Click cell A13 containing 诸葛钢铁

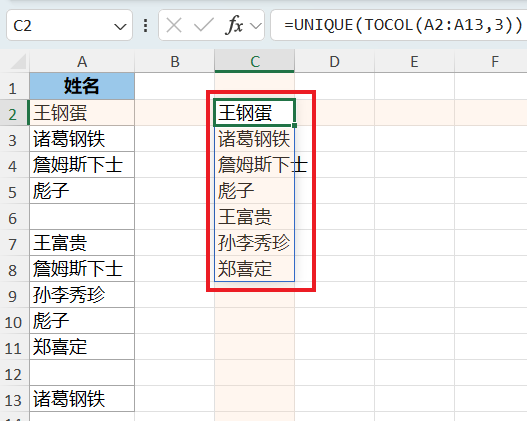(82, 399)
